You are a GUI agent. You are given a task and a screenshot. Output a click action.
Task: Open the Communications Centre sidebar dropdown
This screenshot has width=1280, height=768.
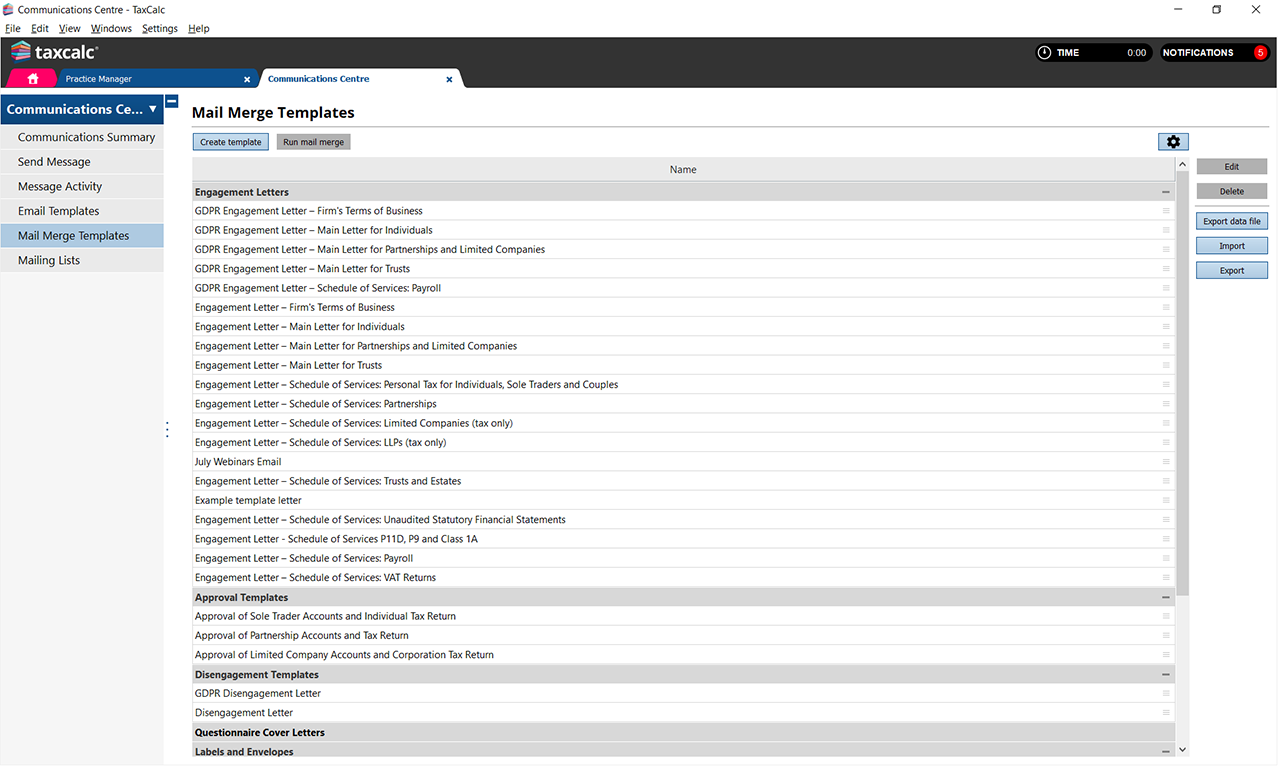pos(153,109)
